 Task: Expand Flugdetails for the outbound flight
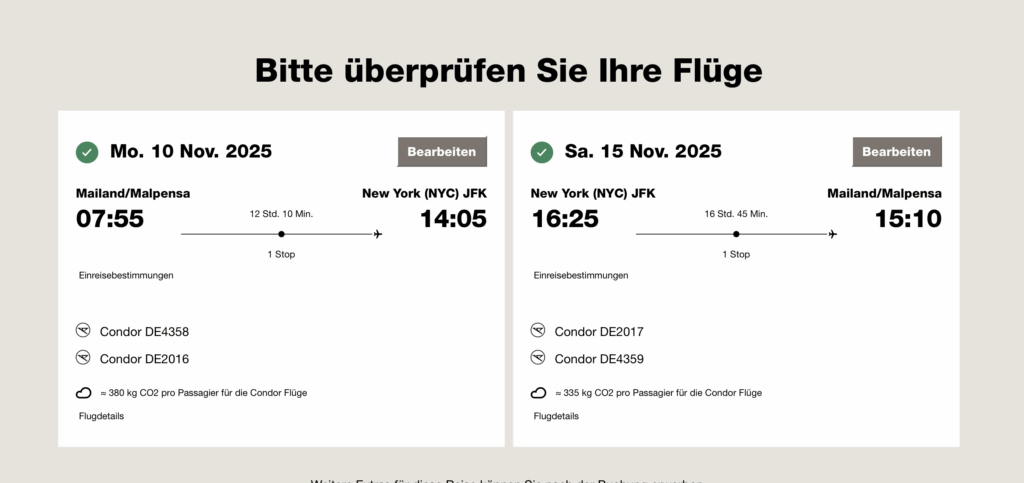pos(101,416)
